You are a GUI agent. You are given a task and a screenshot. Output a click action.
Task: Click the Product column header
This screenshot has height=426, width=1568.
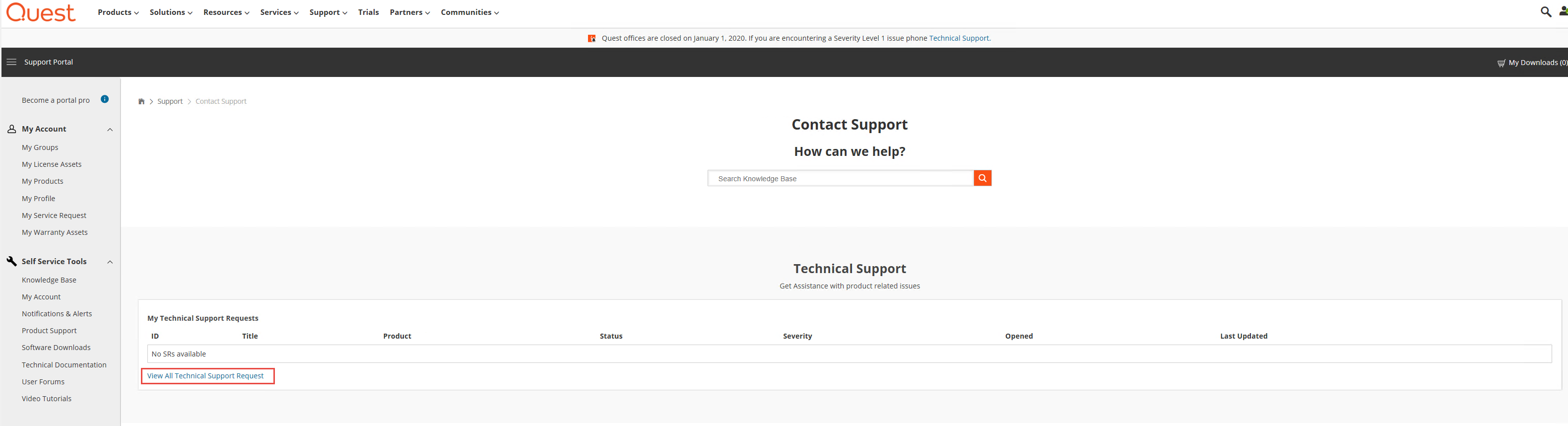point(397,337)
